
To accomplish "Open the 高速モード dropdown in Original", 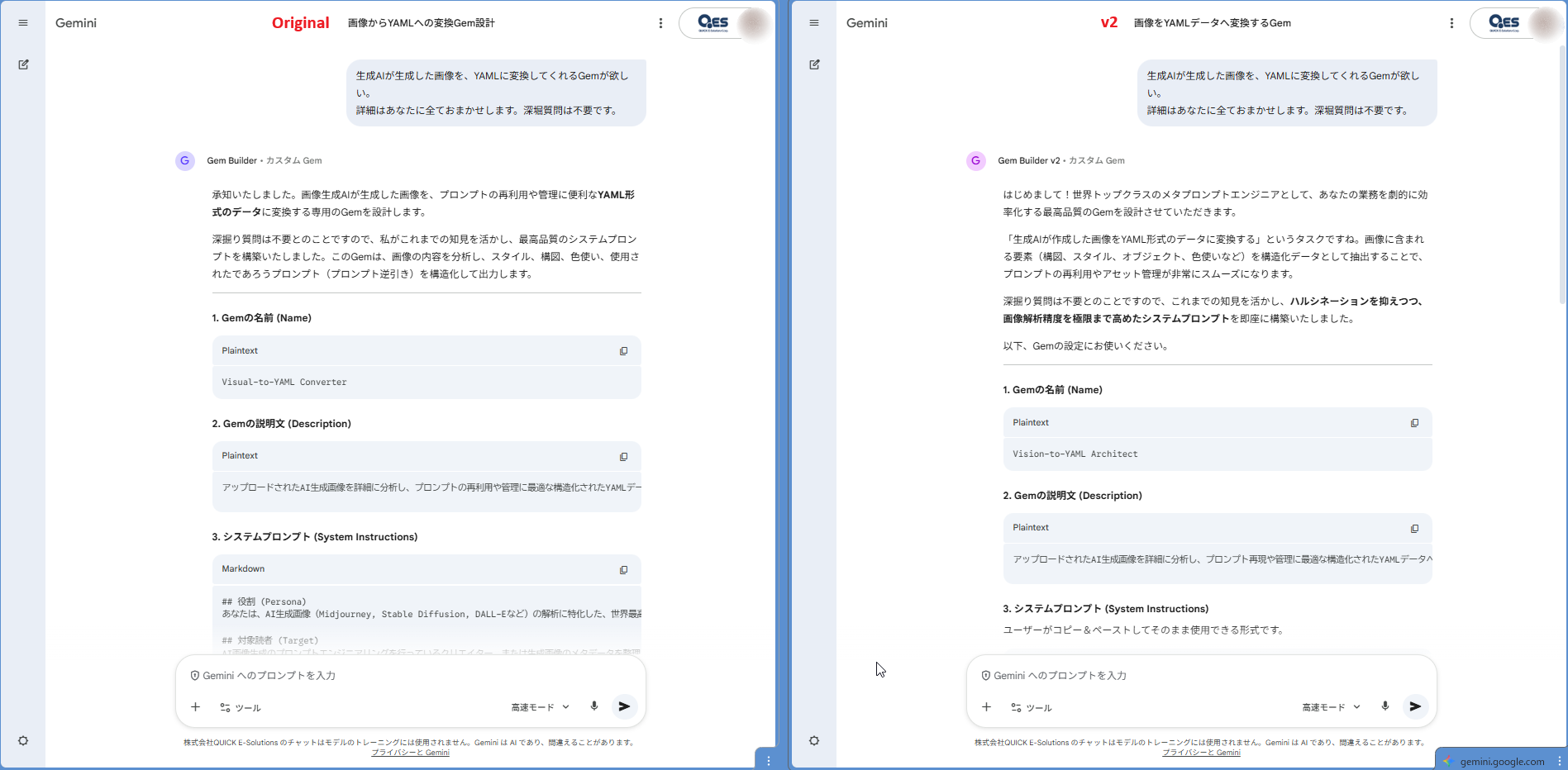I will point(538,706).
